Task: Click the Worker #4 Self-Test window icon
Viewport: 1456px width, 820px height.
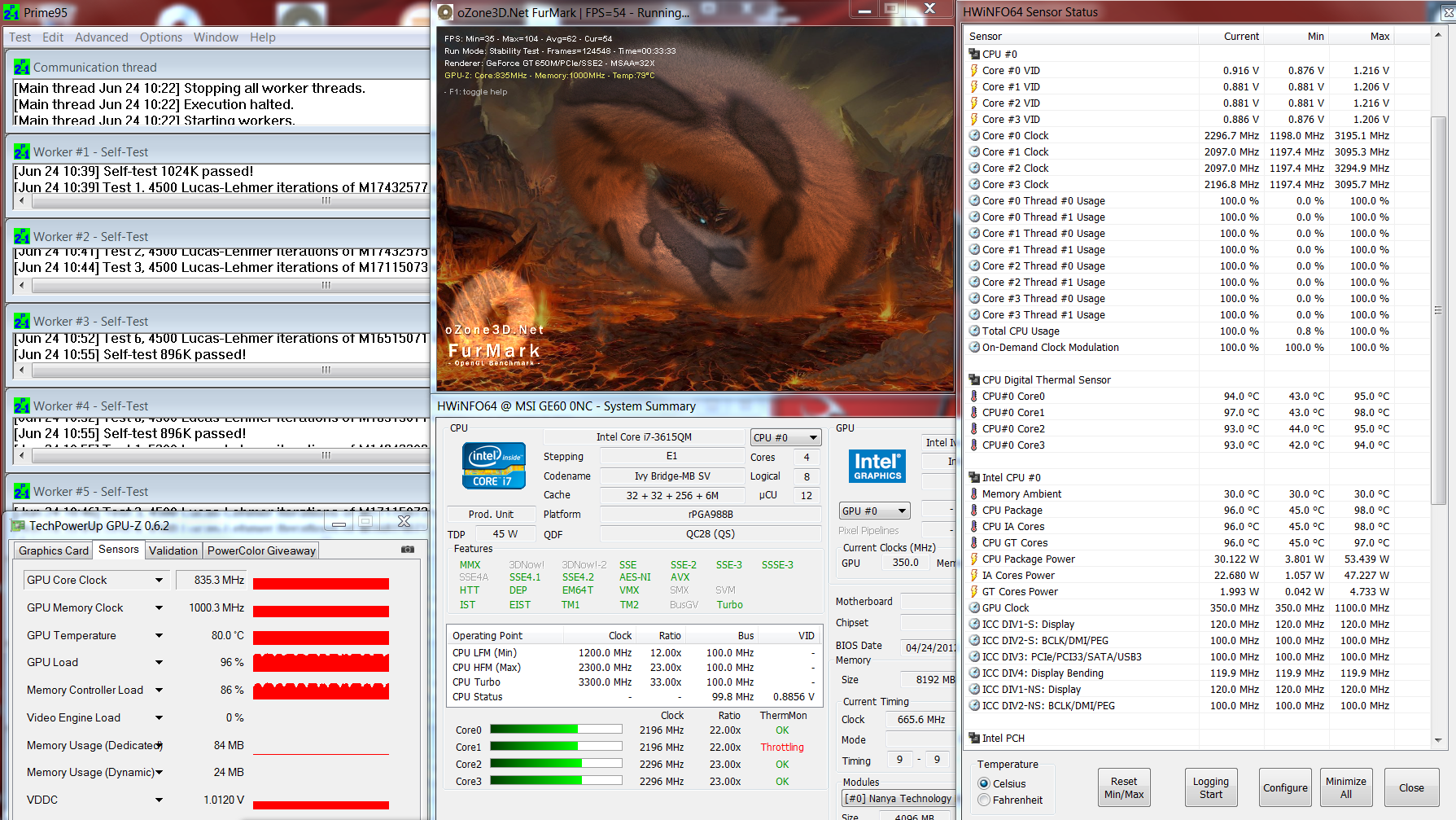Action: point(22,406)
